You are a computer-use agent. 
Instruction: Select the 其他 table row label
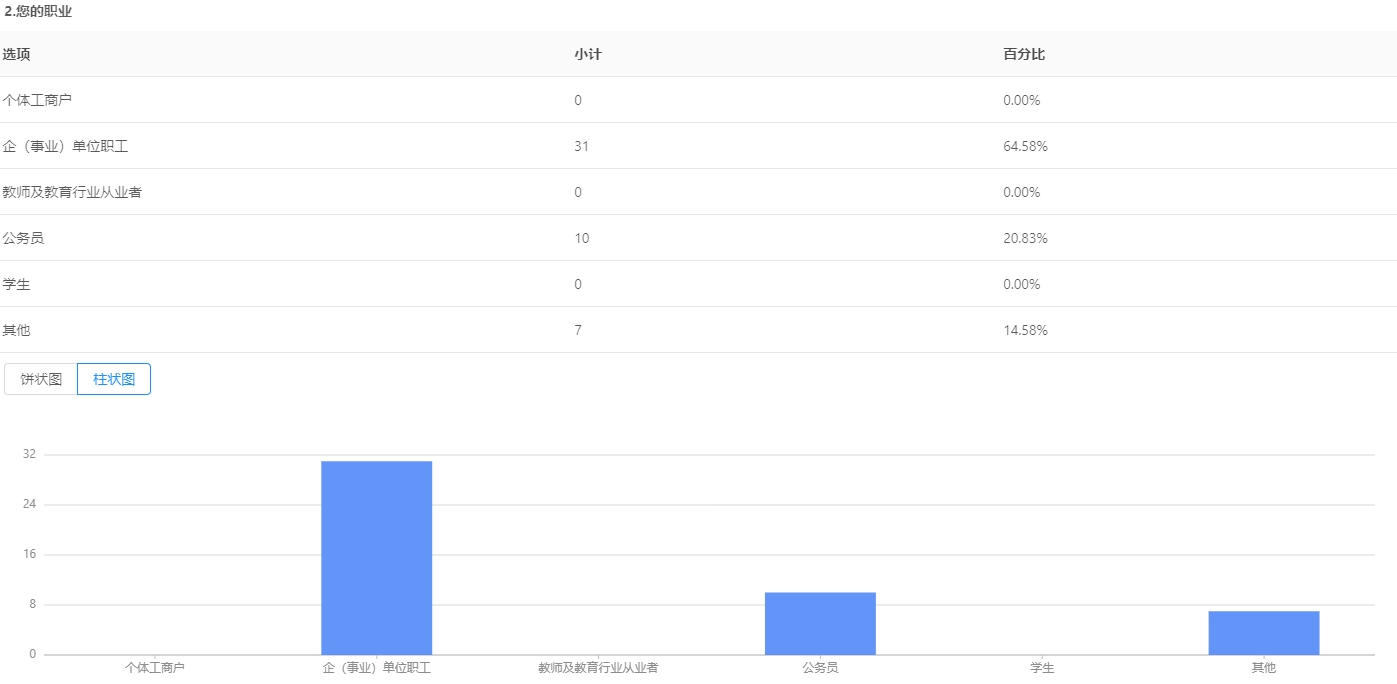click(16, 330)
